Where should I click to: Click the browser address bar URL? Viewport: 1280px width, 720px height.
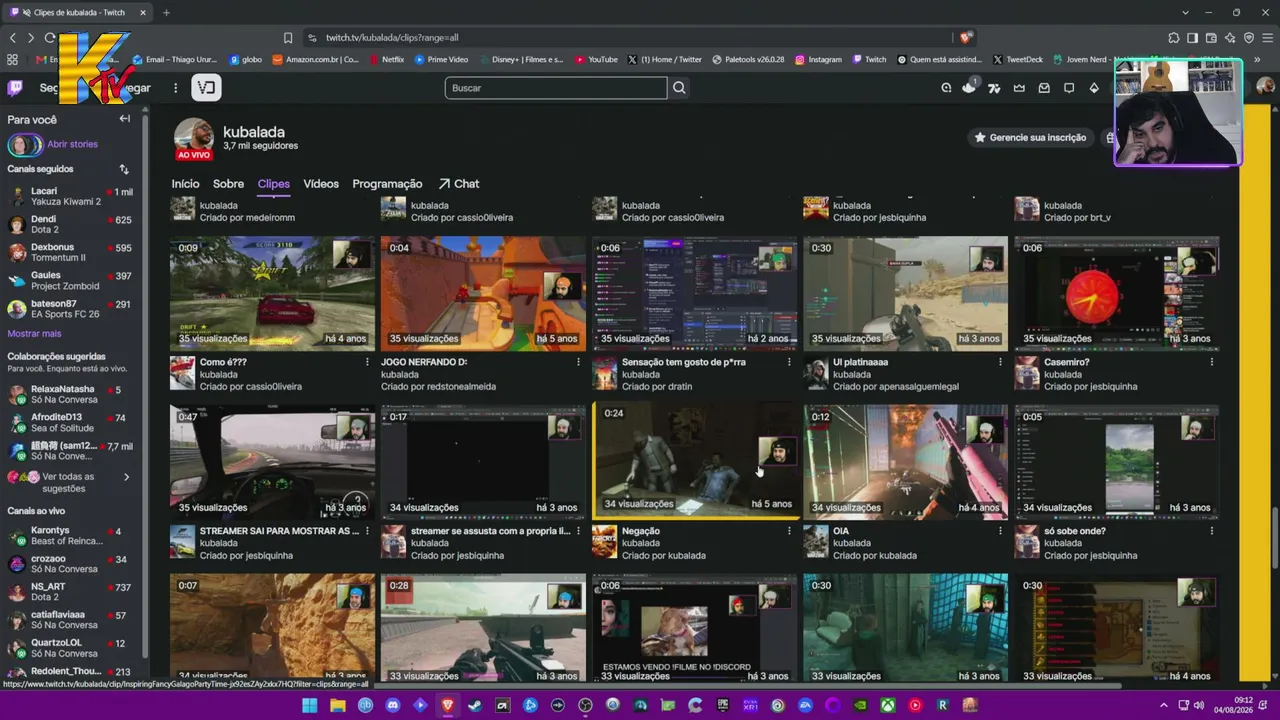point(392,38)
